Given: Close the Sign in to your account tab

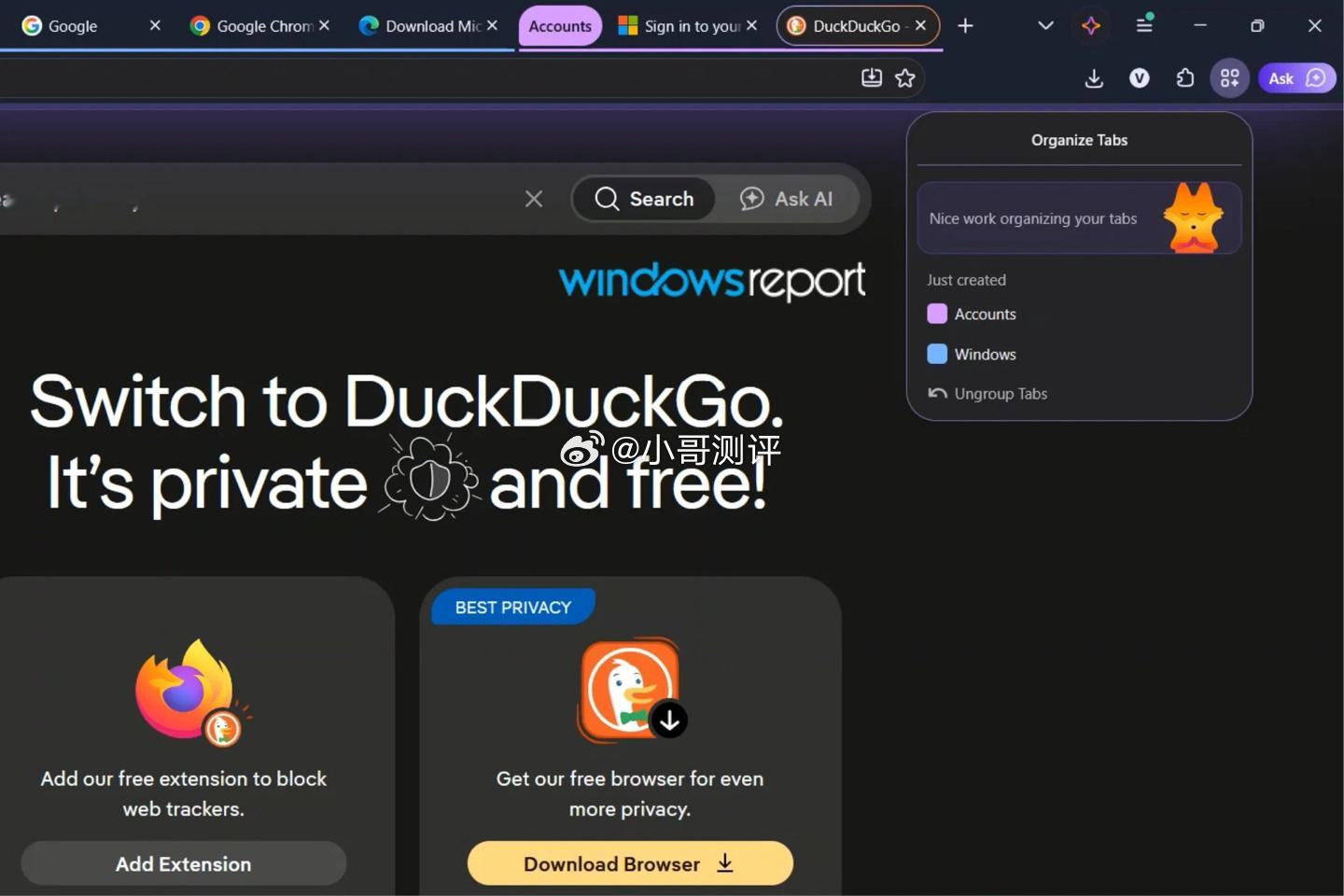Looking at the screenshot, I should tap(751, 25).
